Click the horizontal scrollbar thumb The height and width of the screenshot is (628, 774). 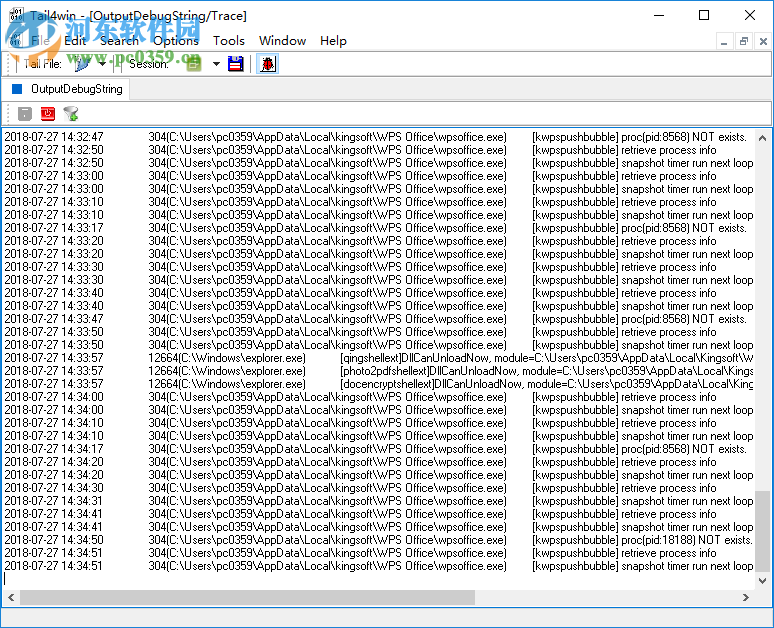coord(247,597)
